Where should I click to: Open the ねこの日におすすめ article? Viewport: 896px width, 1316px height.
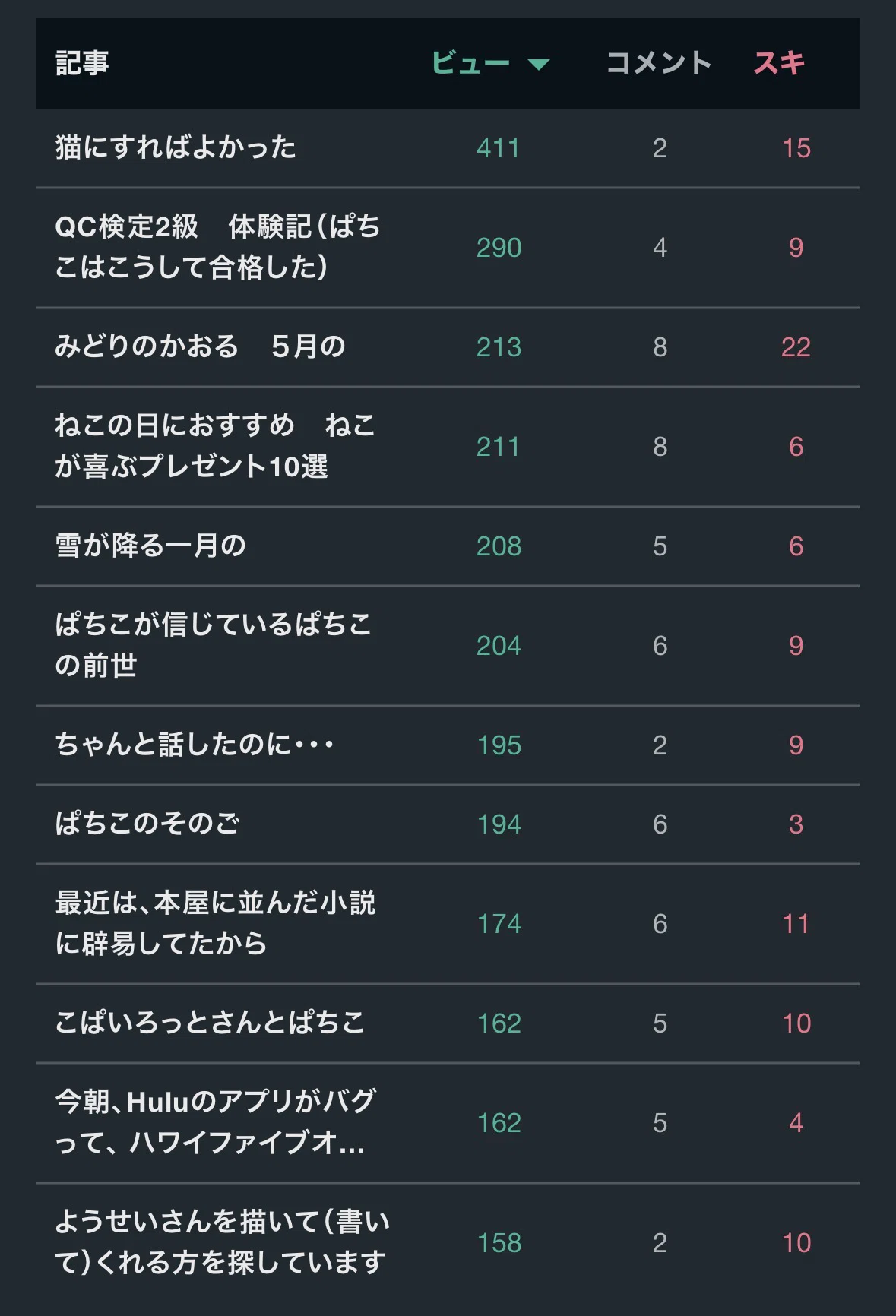pyautogui.click(x=215, y=446)
